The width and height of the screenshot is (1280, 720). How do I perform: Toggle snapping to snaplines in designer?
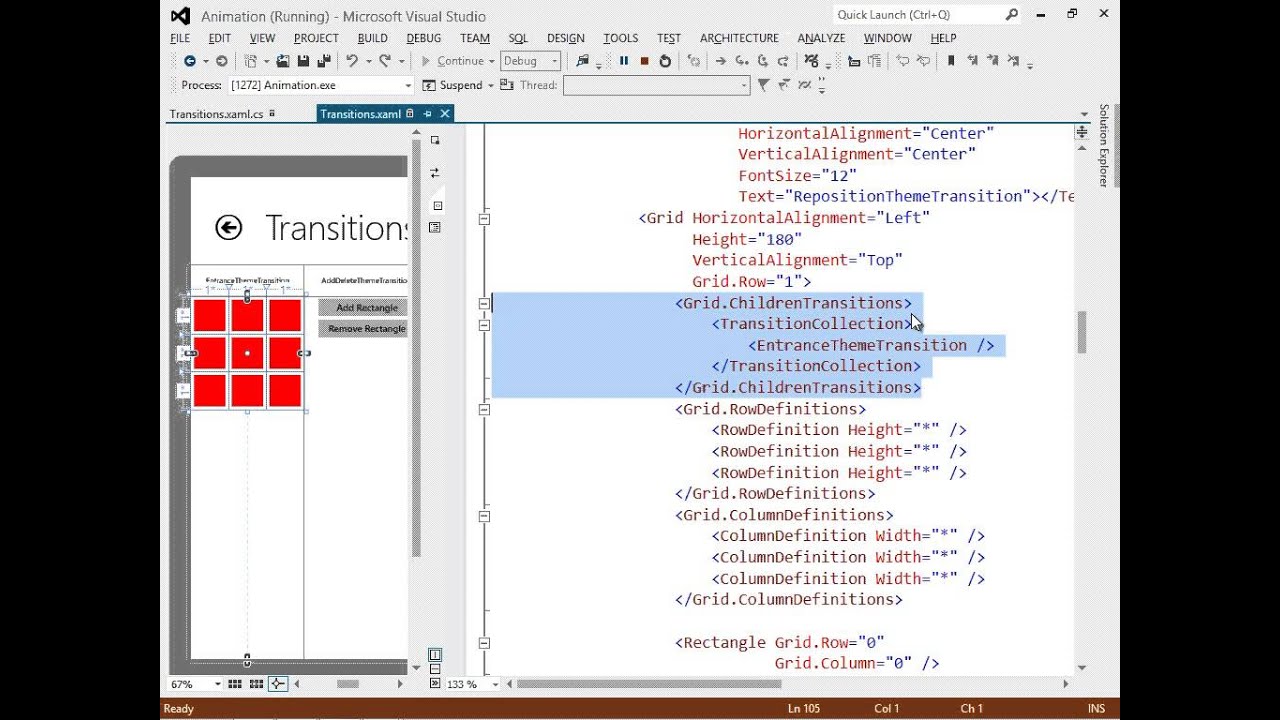(x=278, y=684)
